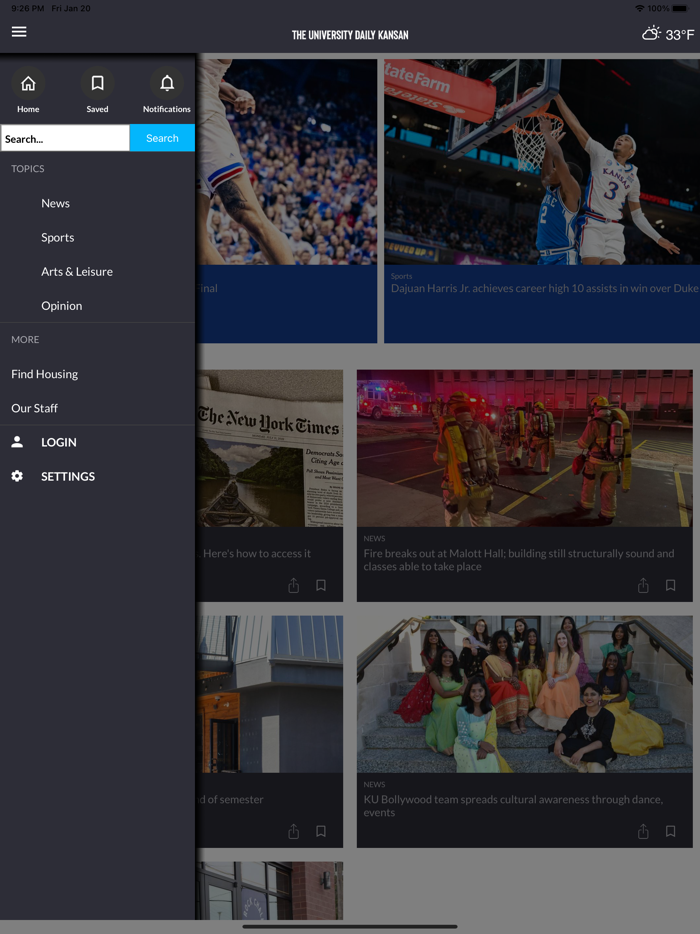The width and height of the screenshot is (700, 934).
Task: Tap the 33°F temperature reading
Action: tap(680, 35)
